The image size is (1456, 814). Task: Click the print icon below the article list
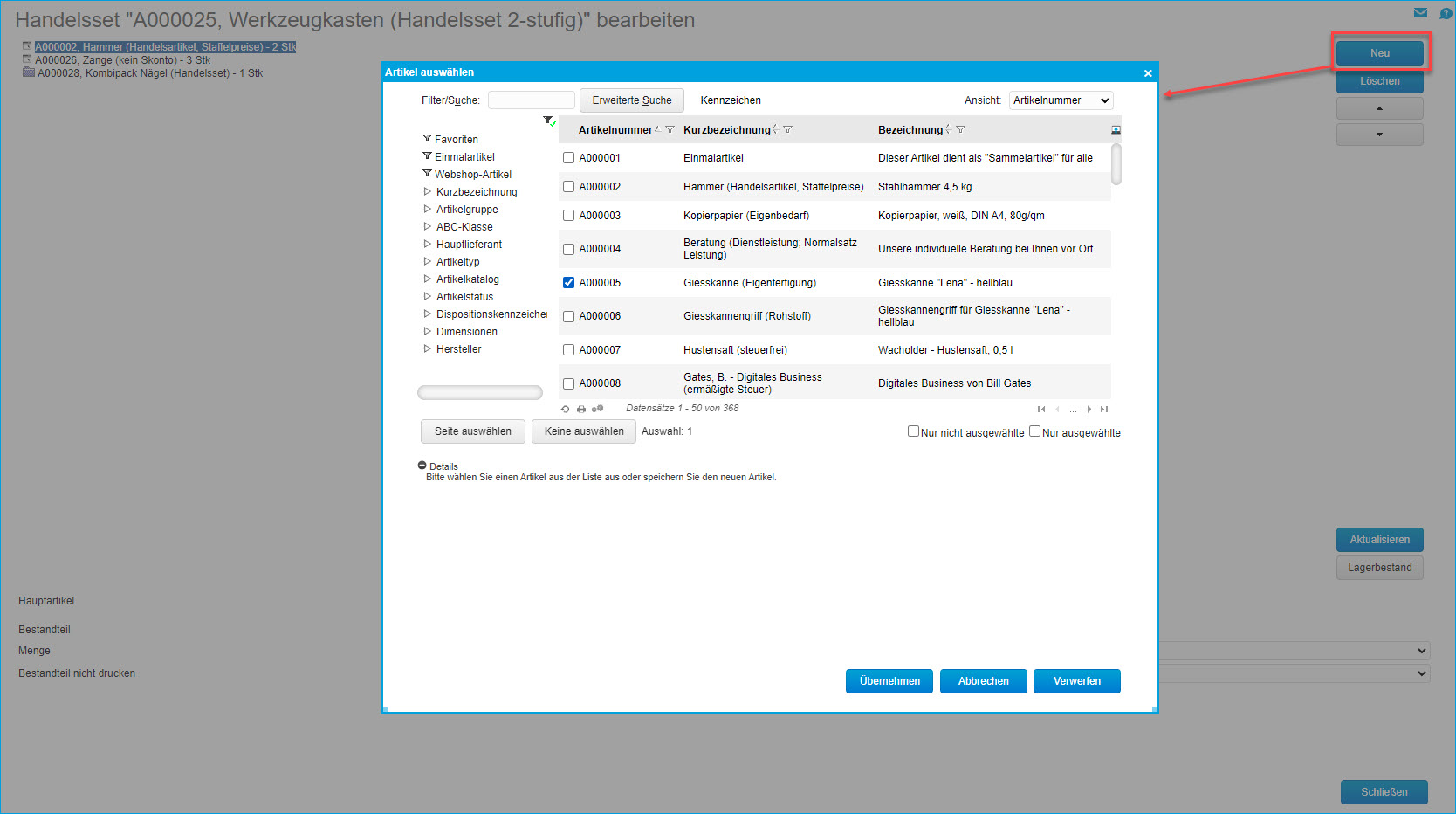[x=581, y=409]
